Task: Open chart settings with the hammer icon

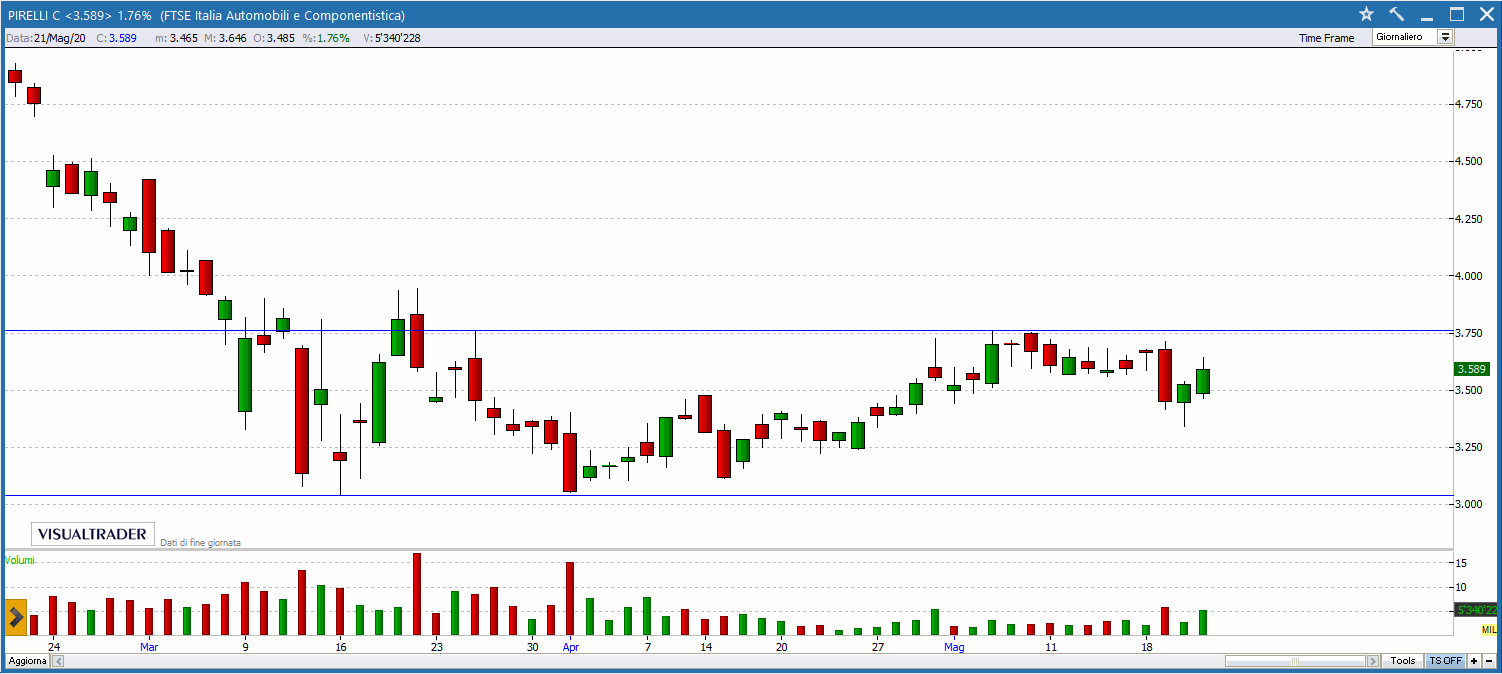Action: click(x=1397, y=14)
